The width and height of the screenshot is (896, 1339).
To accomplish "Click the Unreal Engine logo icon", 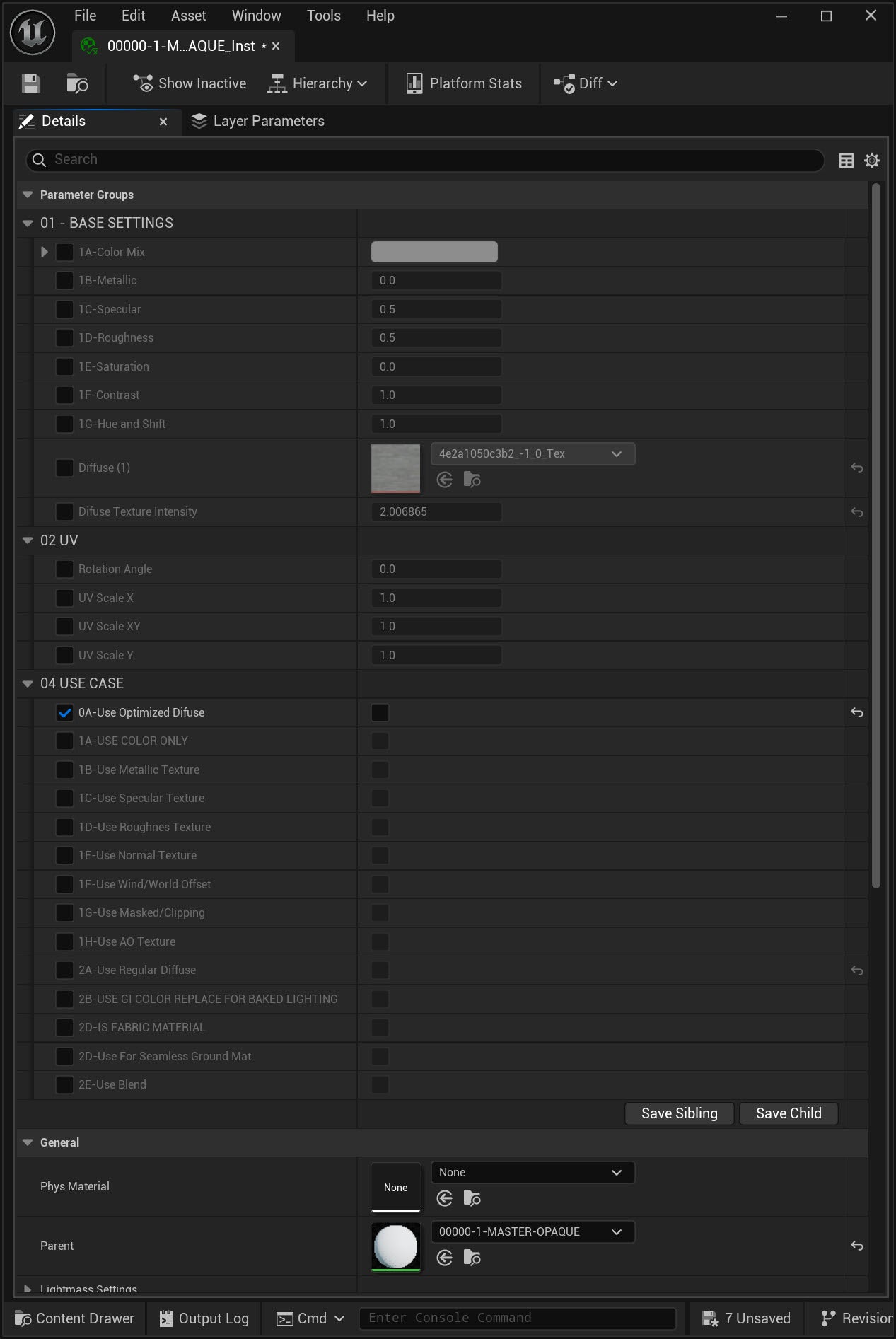I will [33, 32].
